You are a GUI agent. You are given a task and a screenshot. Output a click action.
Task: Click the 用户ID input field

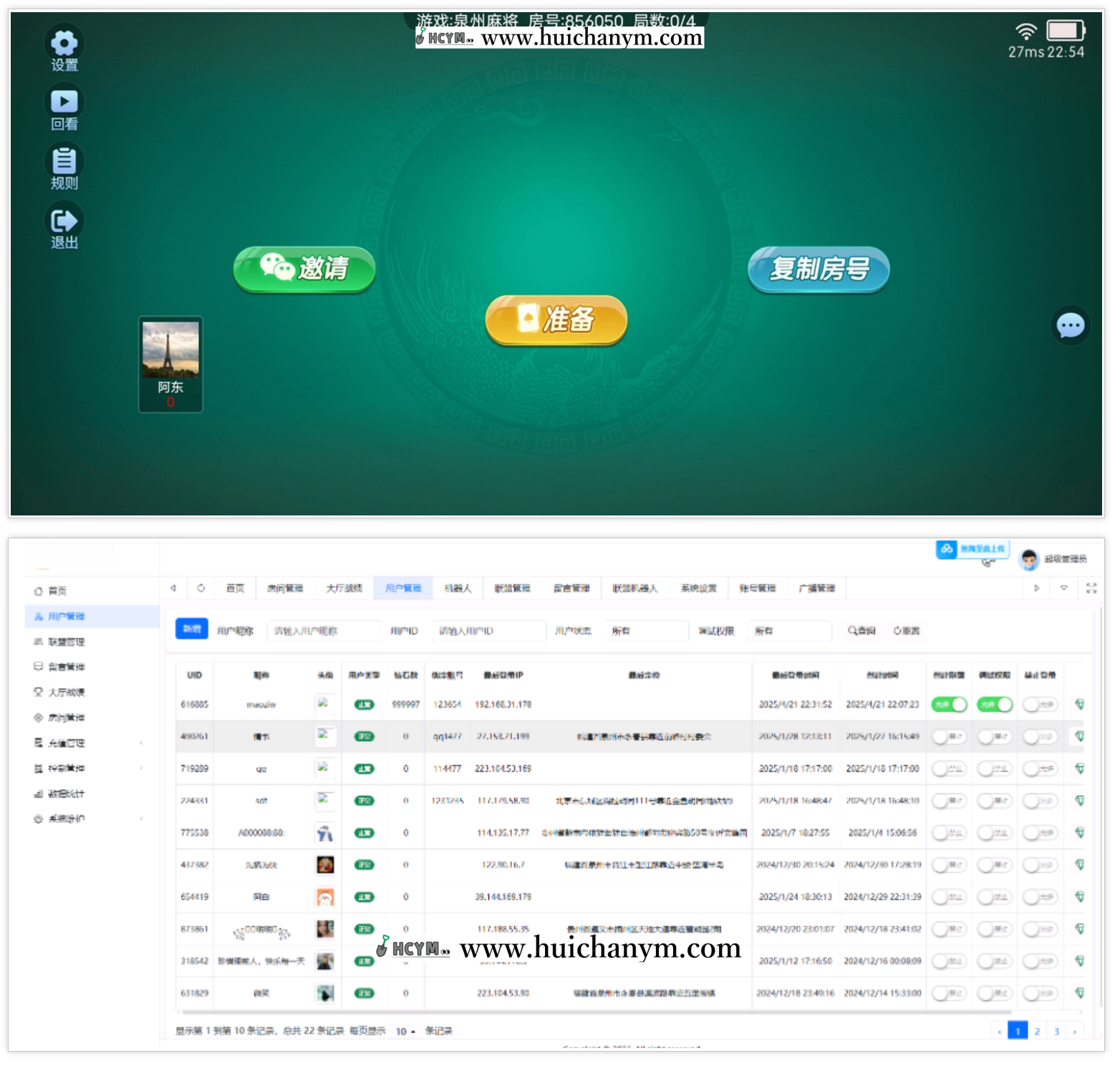[x=488, y=631]
